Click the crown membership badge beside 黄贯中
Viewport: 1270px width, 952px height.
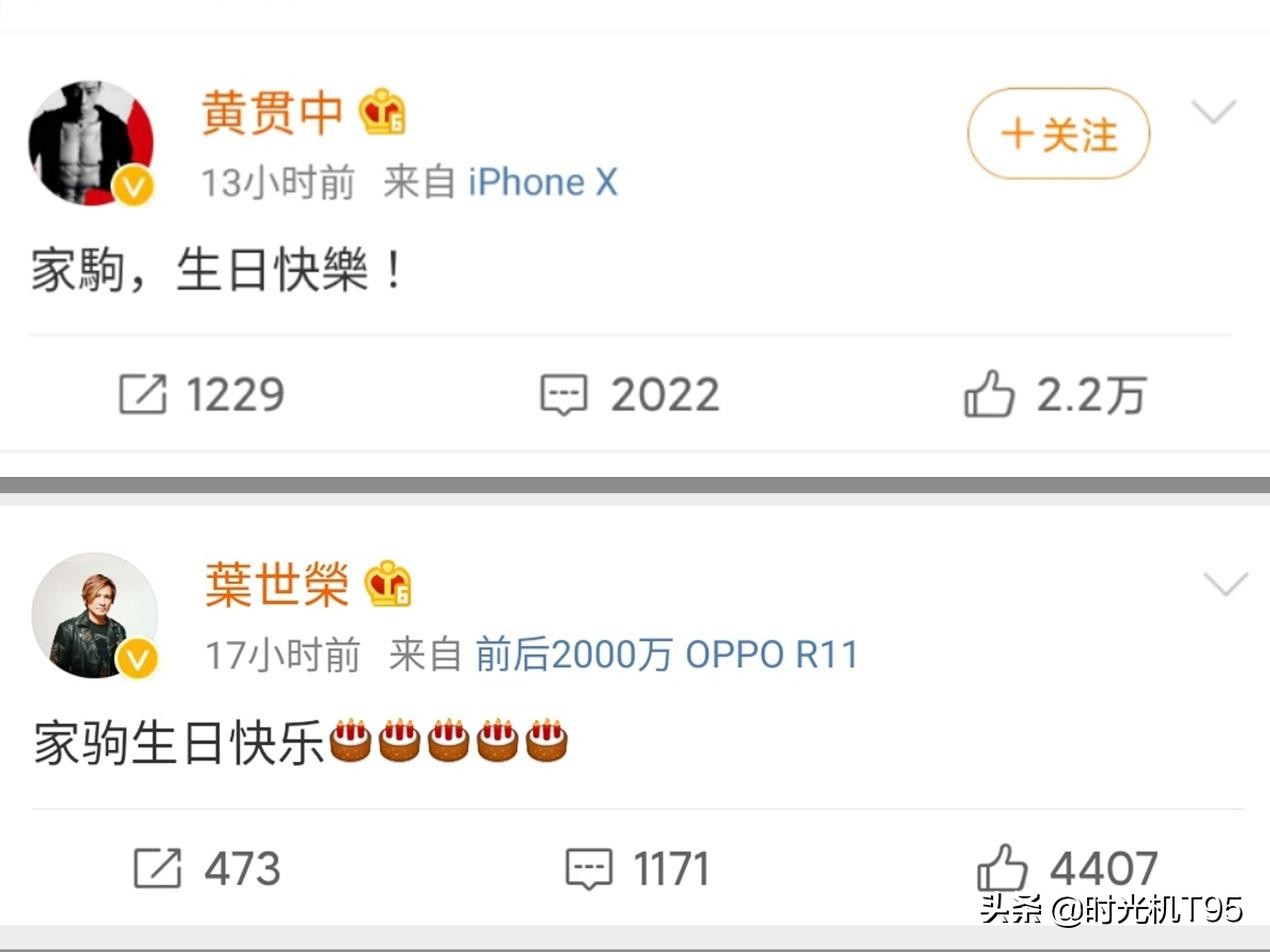pyautogui.click(x=383, y=112)
